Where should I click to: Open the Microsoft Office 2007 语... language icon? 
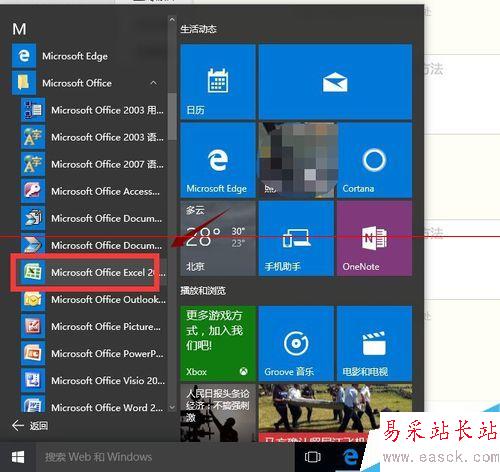33,164
